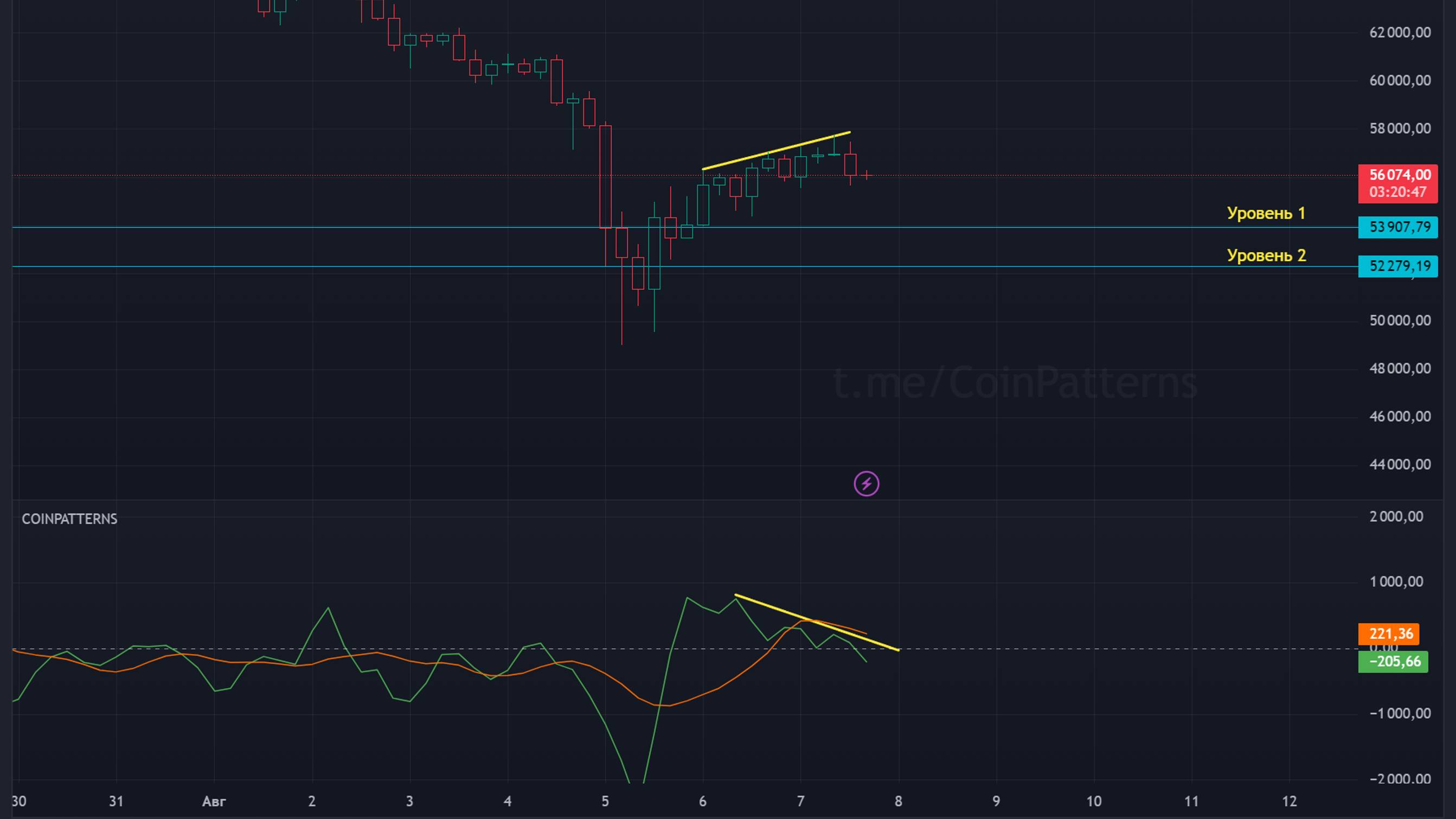Click the orange indicator value 221,36
This screenshot has width=1456, height=819.
[1388, 634]
